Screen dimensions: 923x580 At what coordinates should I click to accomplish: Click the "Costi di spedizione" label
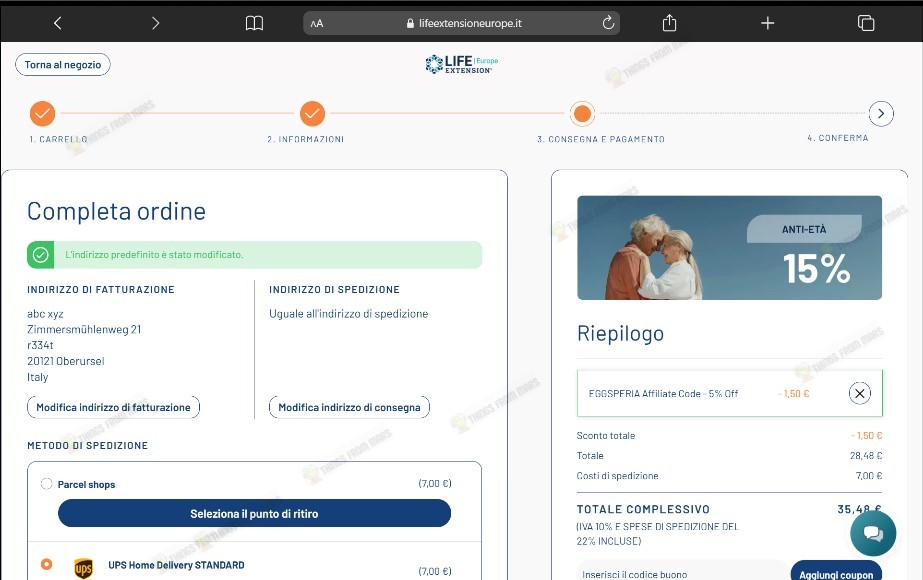tap(617, 476)
